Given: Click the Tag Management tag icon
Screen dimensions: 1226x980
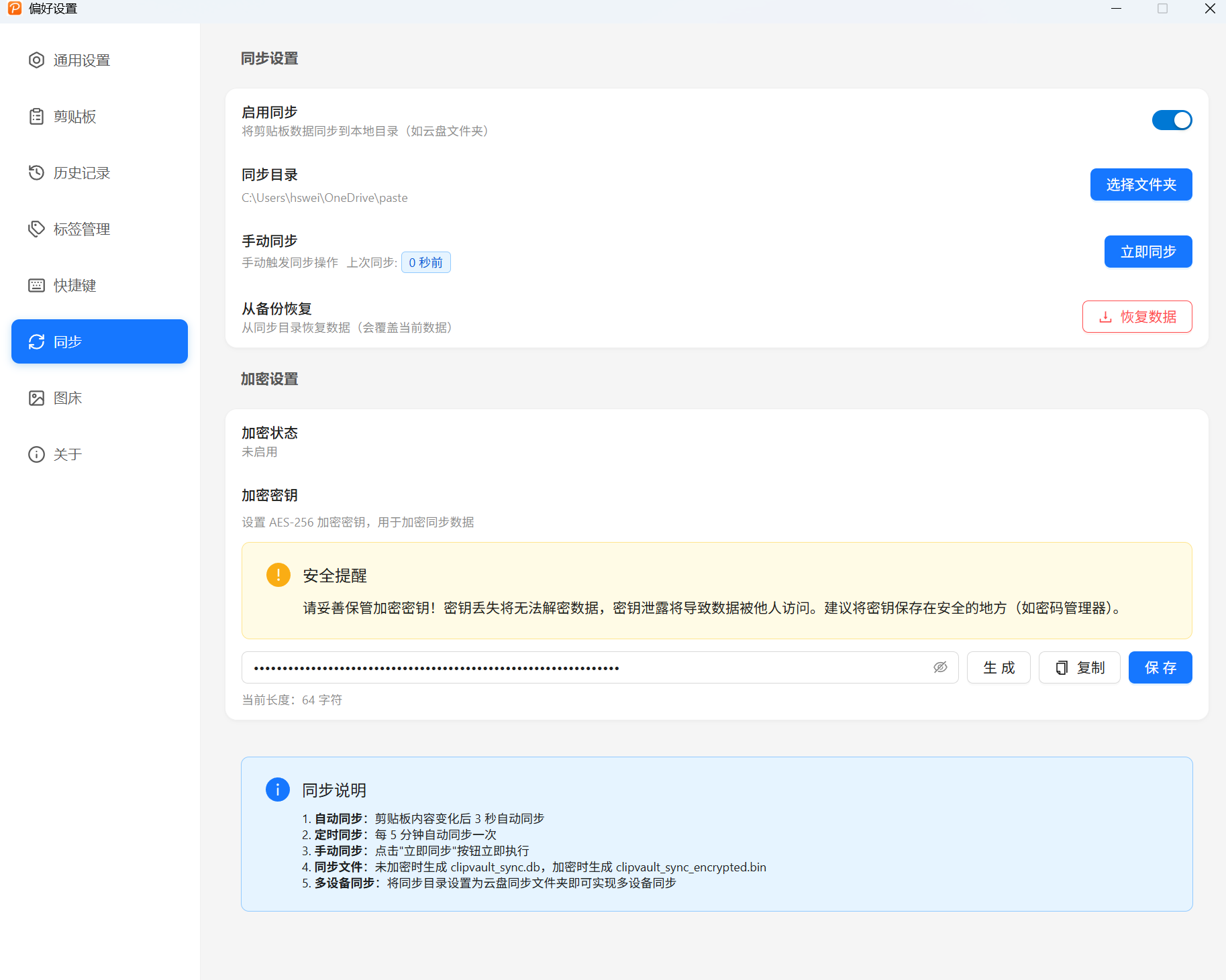Looking at the screenshot, I should point(36,229).
